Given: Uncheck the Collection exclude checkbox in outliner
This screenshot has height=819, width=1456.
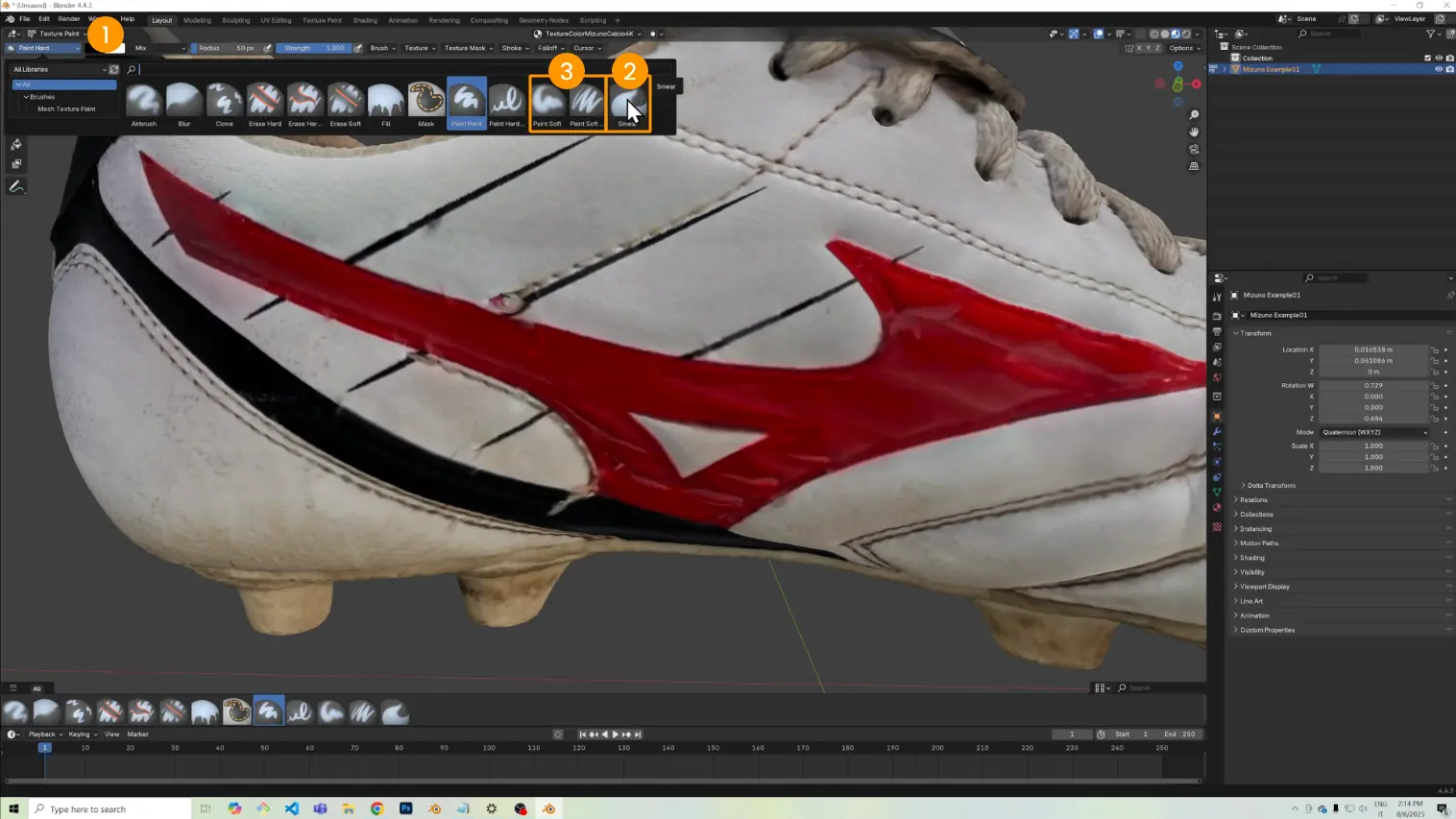Looking at the screenshot, I should click(1427, 58).
